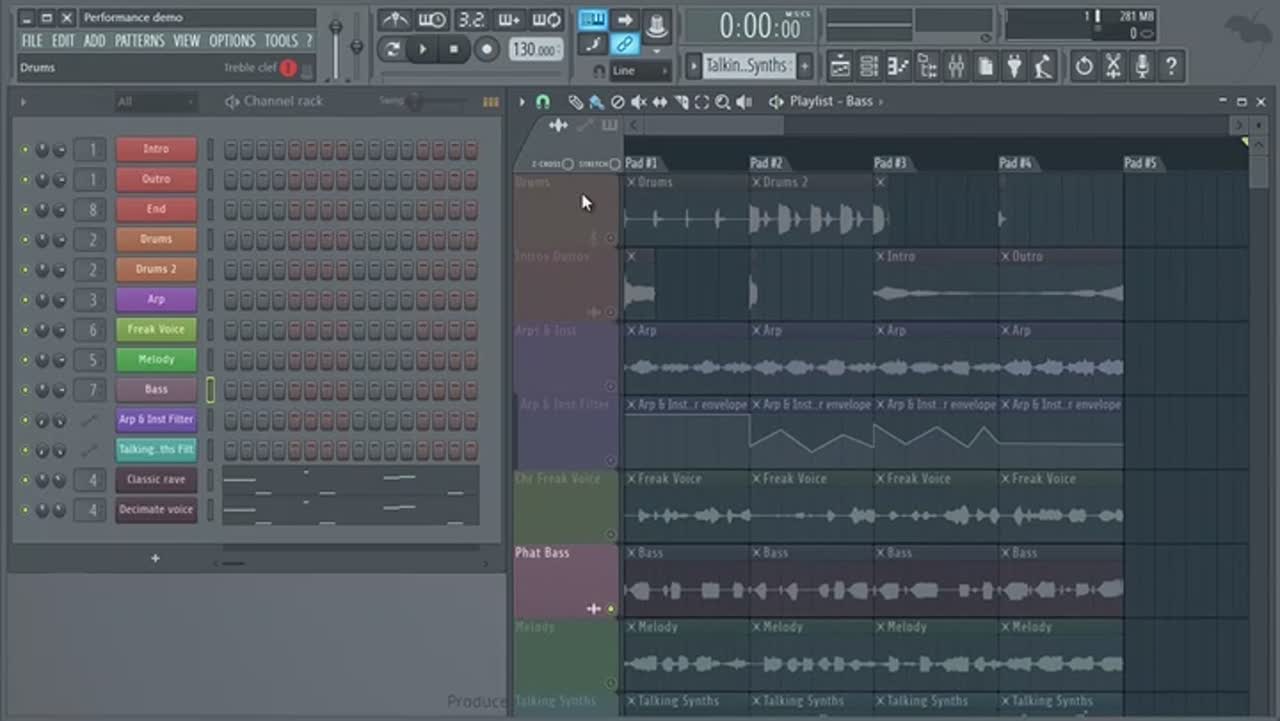Select the Freak Voice channel button

click(x=156, y=329)
